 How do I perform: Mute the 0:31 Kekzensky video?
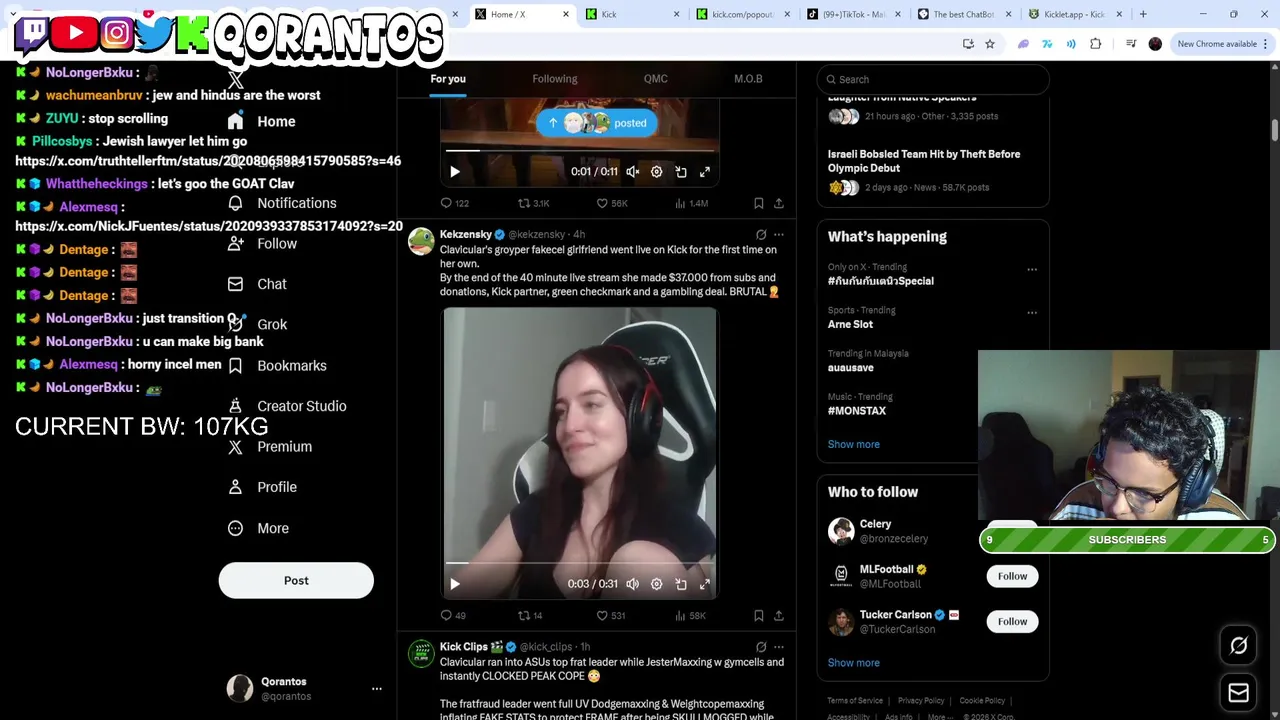(x=633, y=584)
